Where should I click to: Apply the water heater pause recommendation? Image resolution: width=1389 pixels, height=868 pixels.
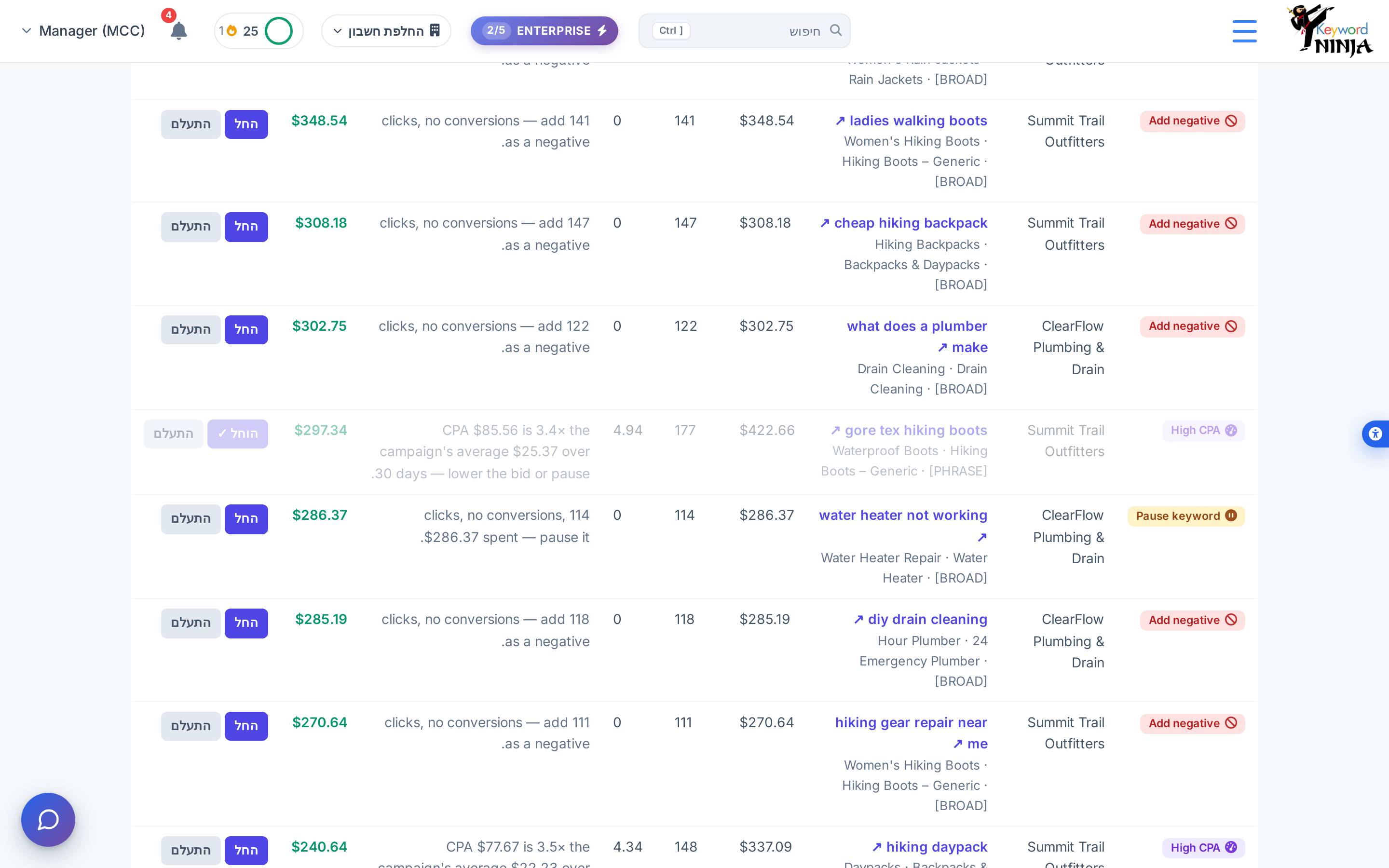coord(246,519)
